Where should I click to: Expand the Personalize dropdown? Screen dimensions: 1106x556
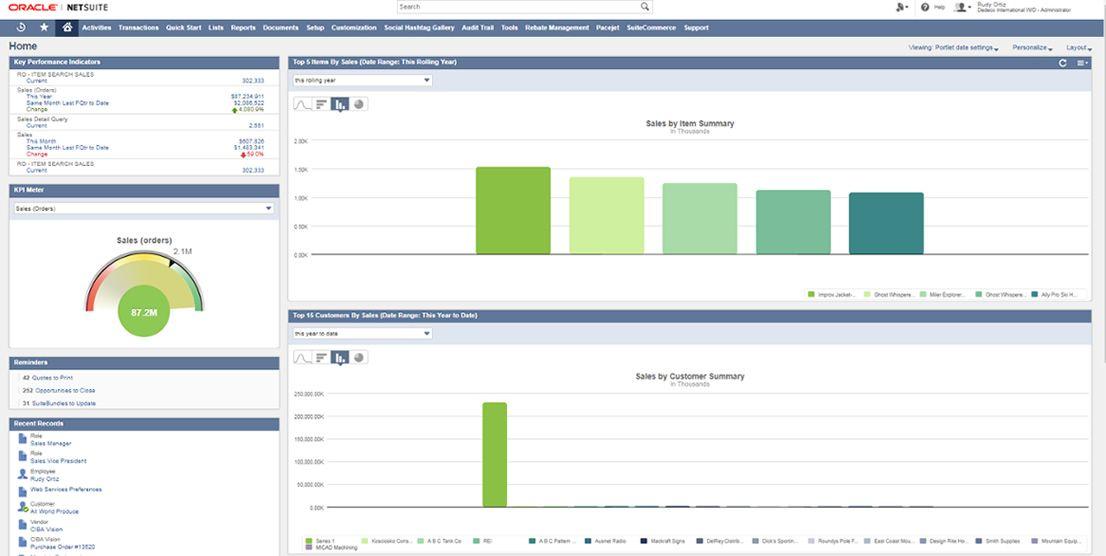click(x=1032, y=47)
